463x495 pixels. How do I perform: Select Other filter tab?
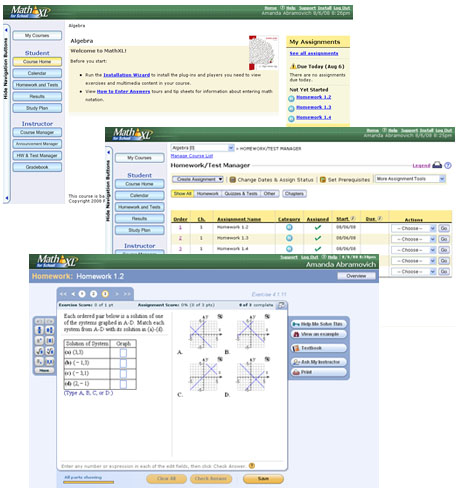(x=269, y=194)
